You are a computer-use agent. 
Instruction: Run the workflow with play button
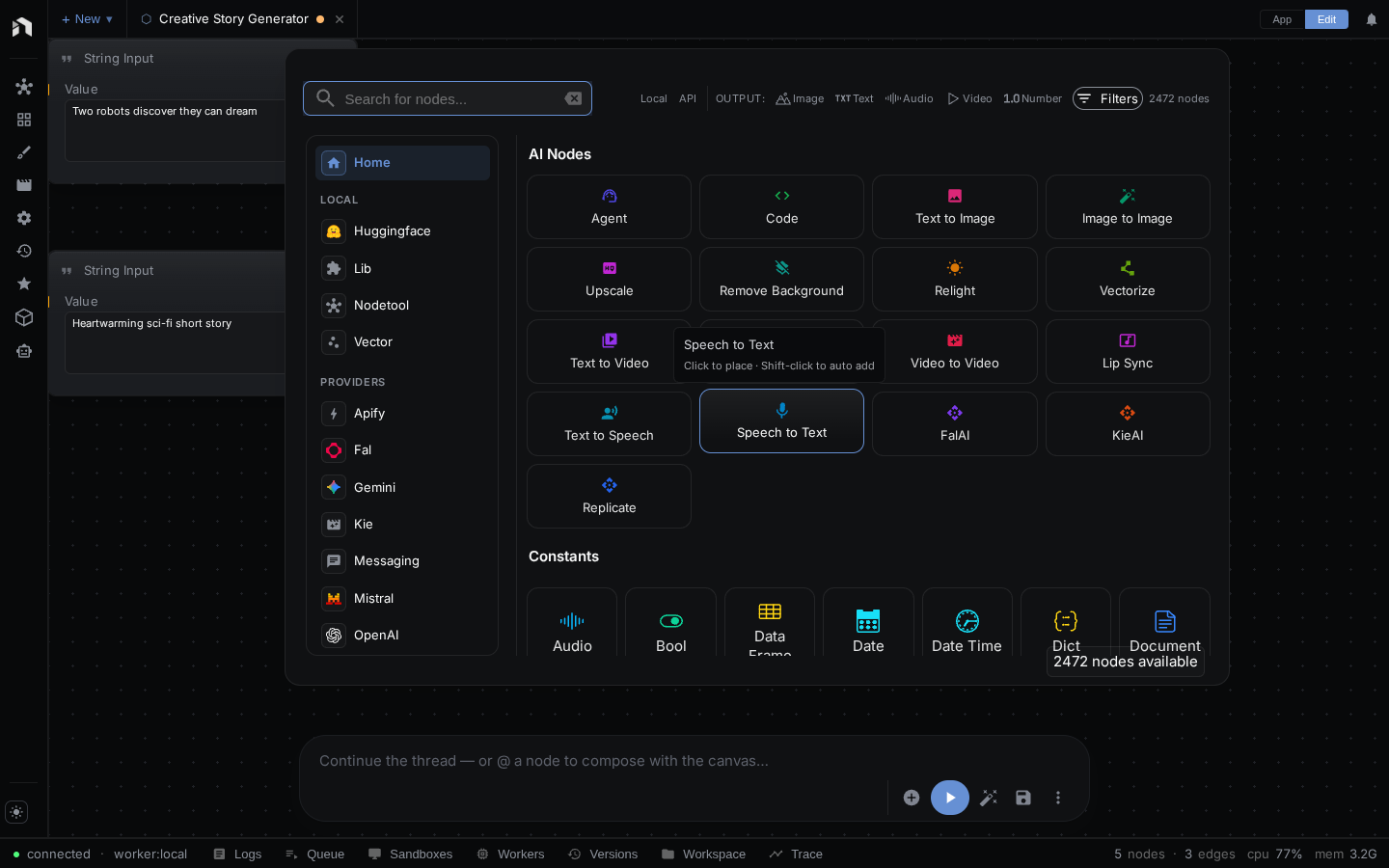950,798
